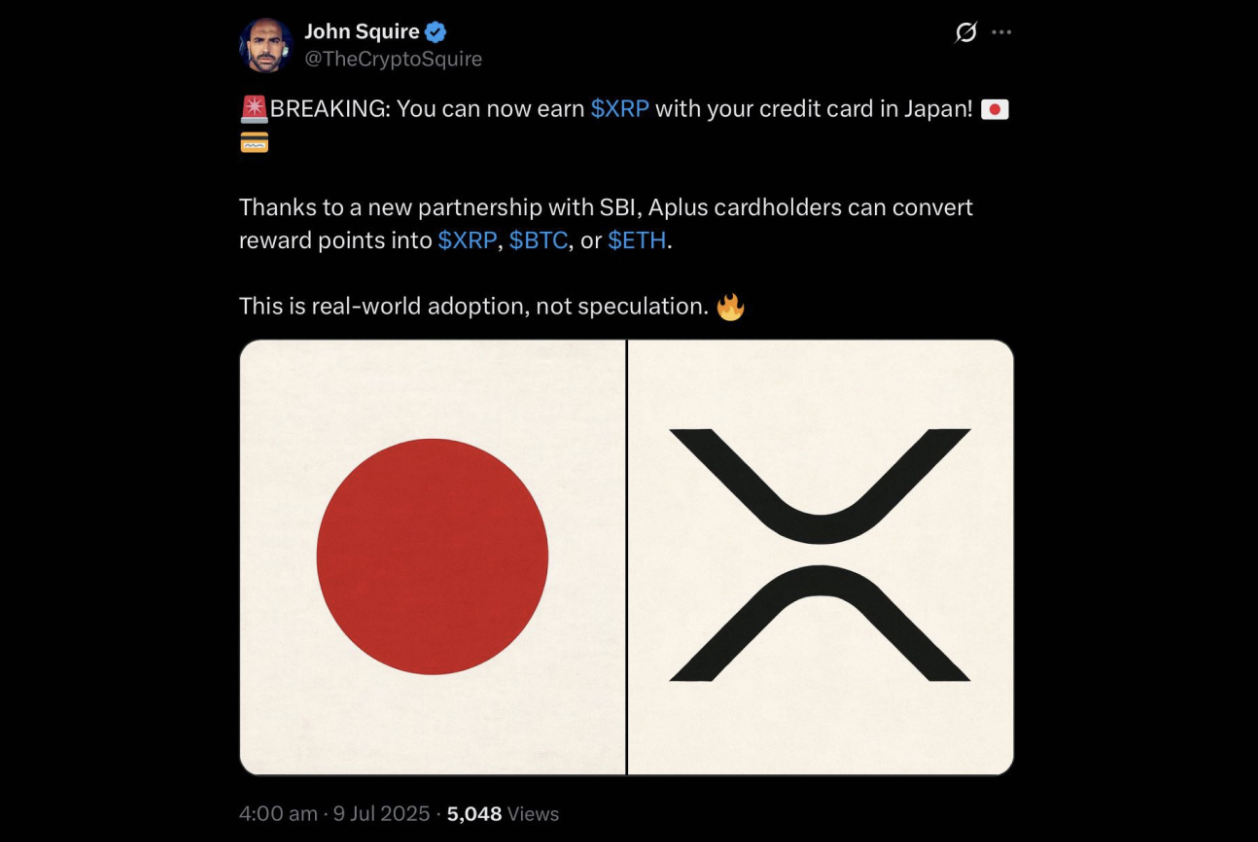
Task: Click the 4:00 am 9 Jul 2025 timestamp
Action: pos(334,814)
